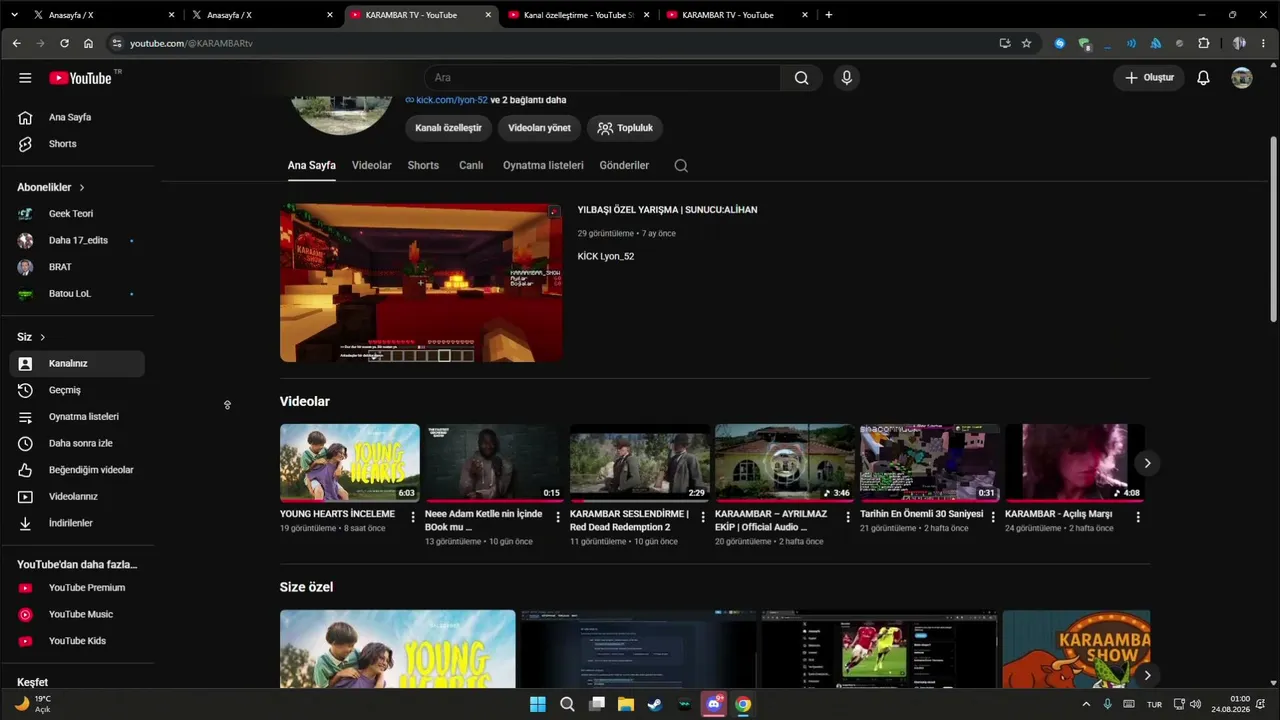Open YouTube notifications bell
The width and height of the screenshot is (1280, 720).
pyautogui.click(x=1204, y=78)
